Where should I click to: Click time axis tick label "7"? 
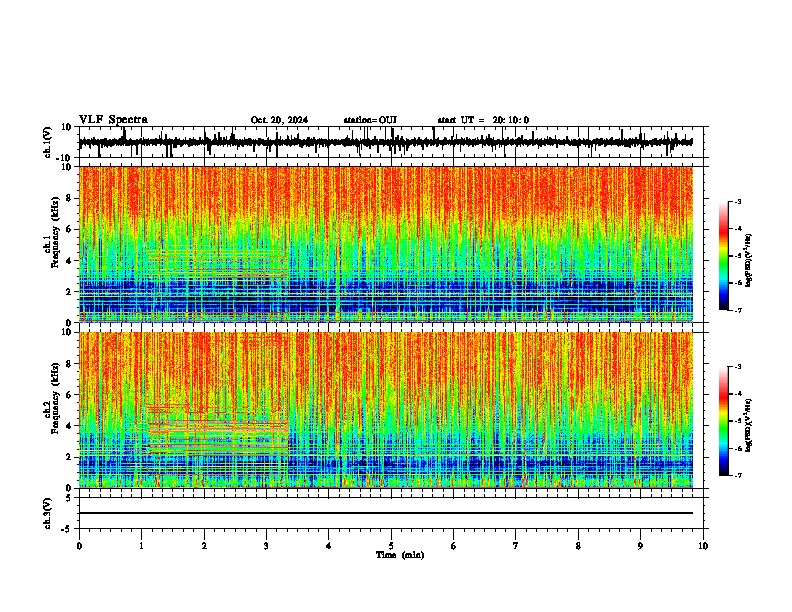coord(516,546)
